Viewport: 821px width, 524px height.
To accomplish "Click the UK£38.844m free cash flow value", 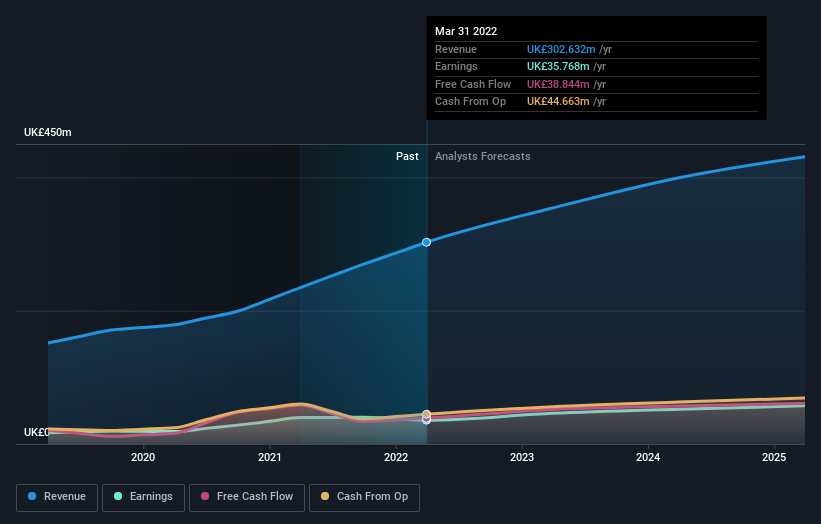I will 558,84.
